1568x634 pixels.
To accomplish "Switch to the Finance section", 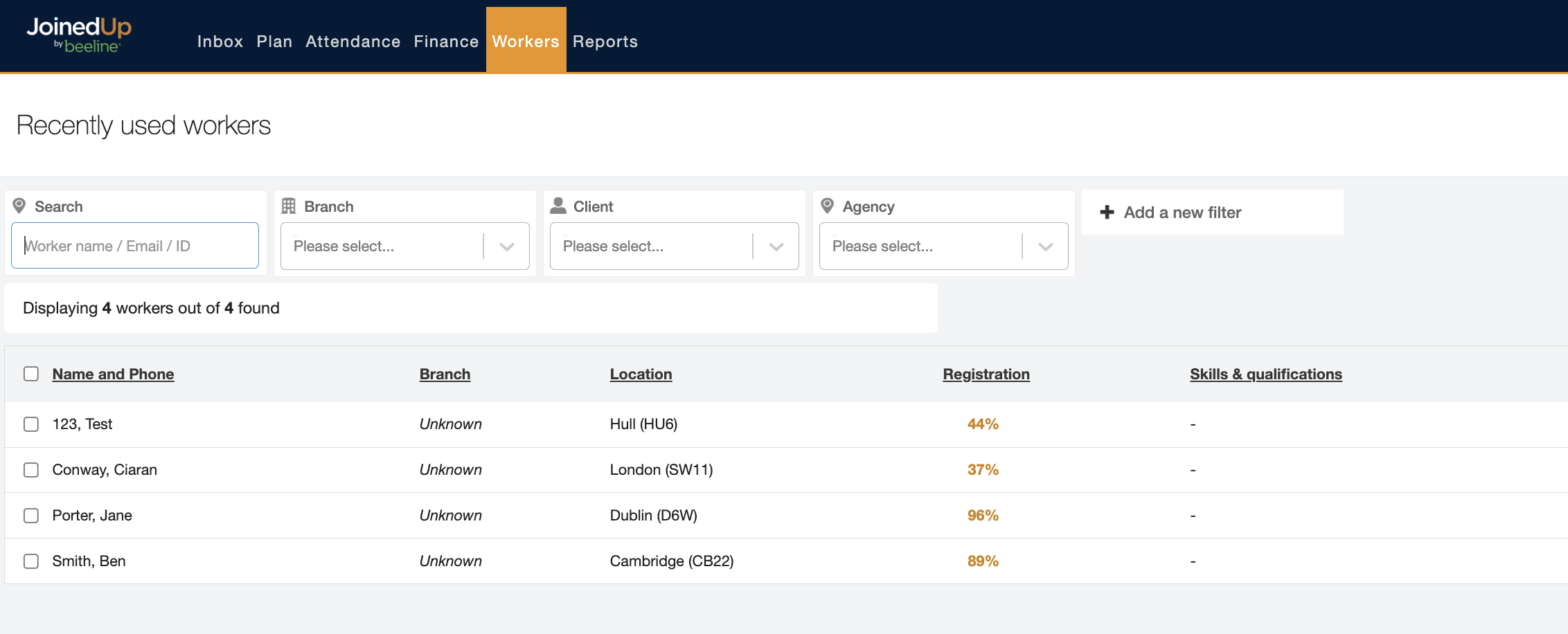I will pyautogui.click(x=446, y=42).
